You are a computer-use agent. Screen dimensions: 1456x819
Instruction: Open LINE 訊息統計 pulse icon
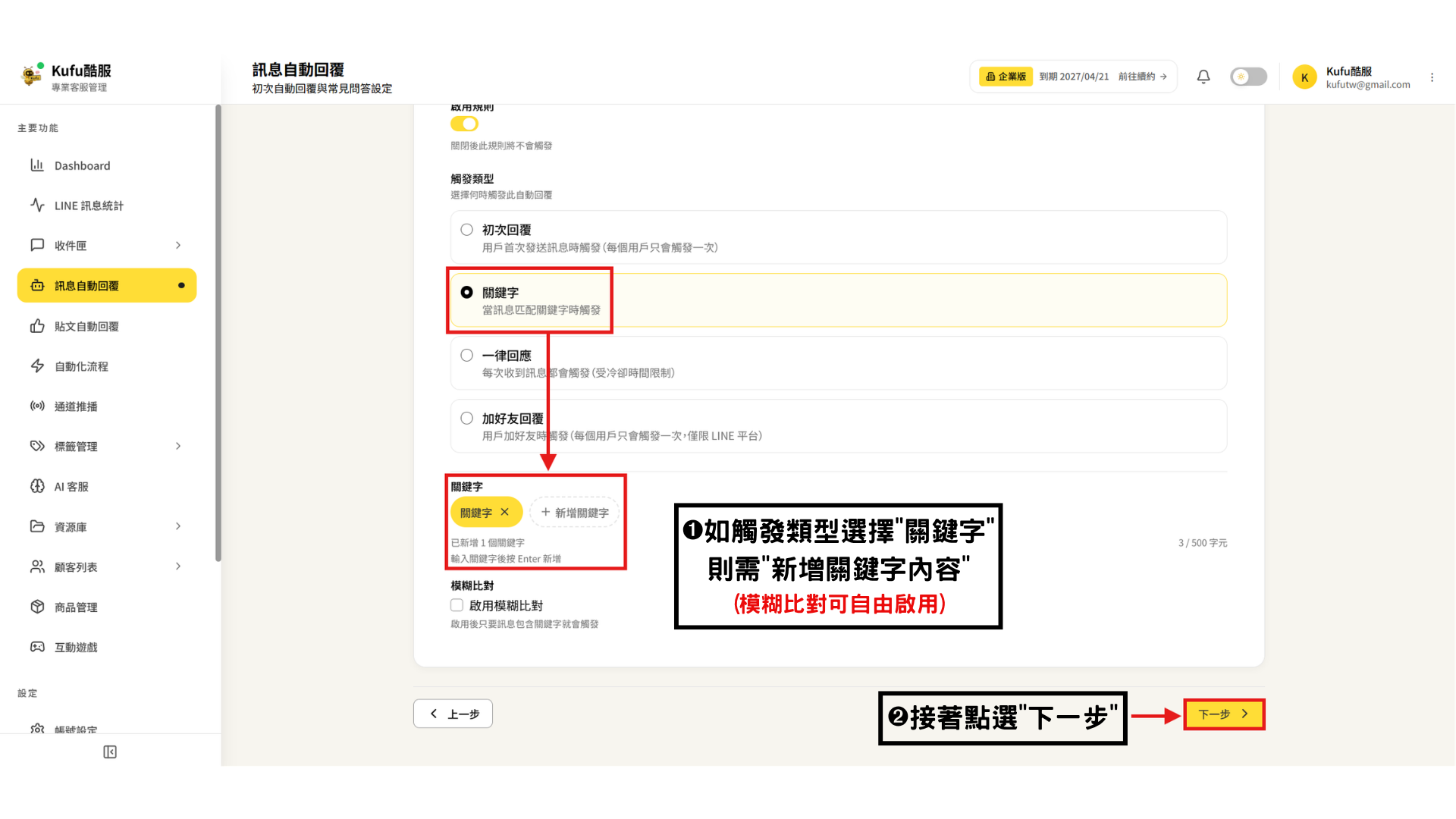coord(37,205)
